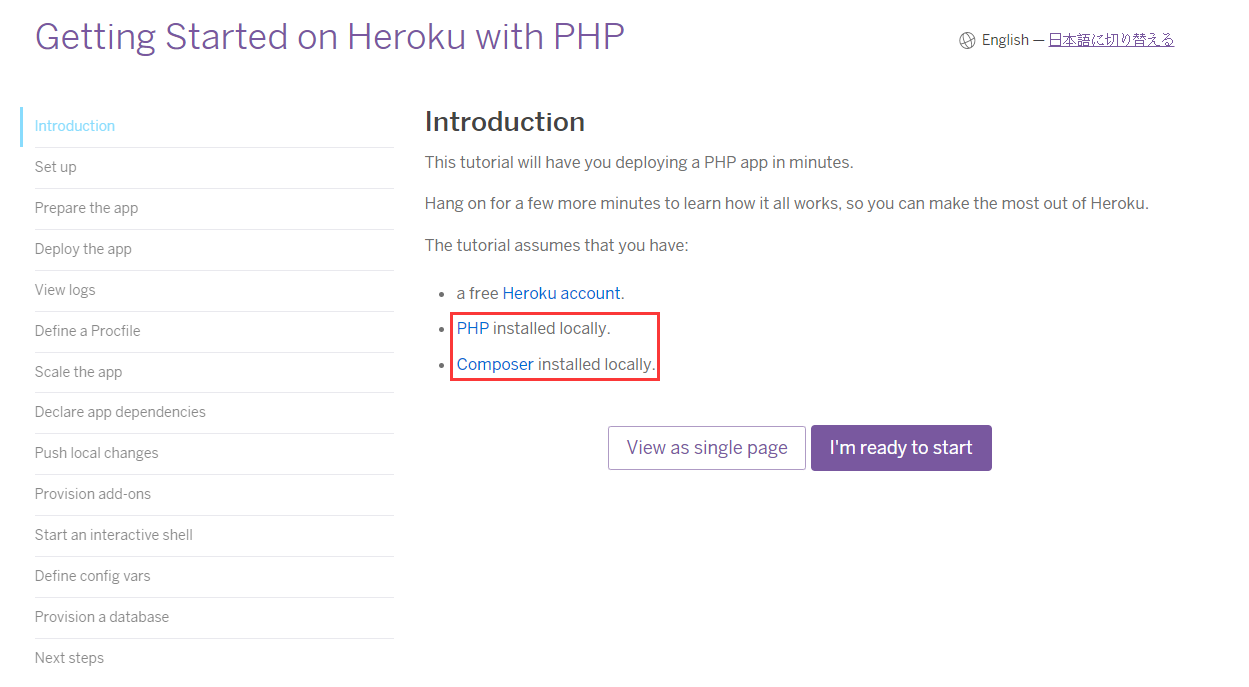Open Deploy the app step
Screen dimensions: 1249x687
tap(83, 249)
